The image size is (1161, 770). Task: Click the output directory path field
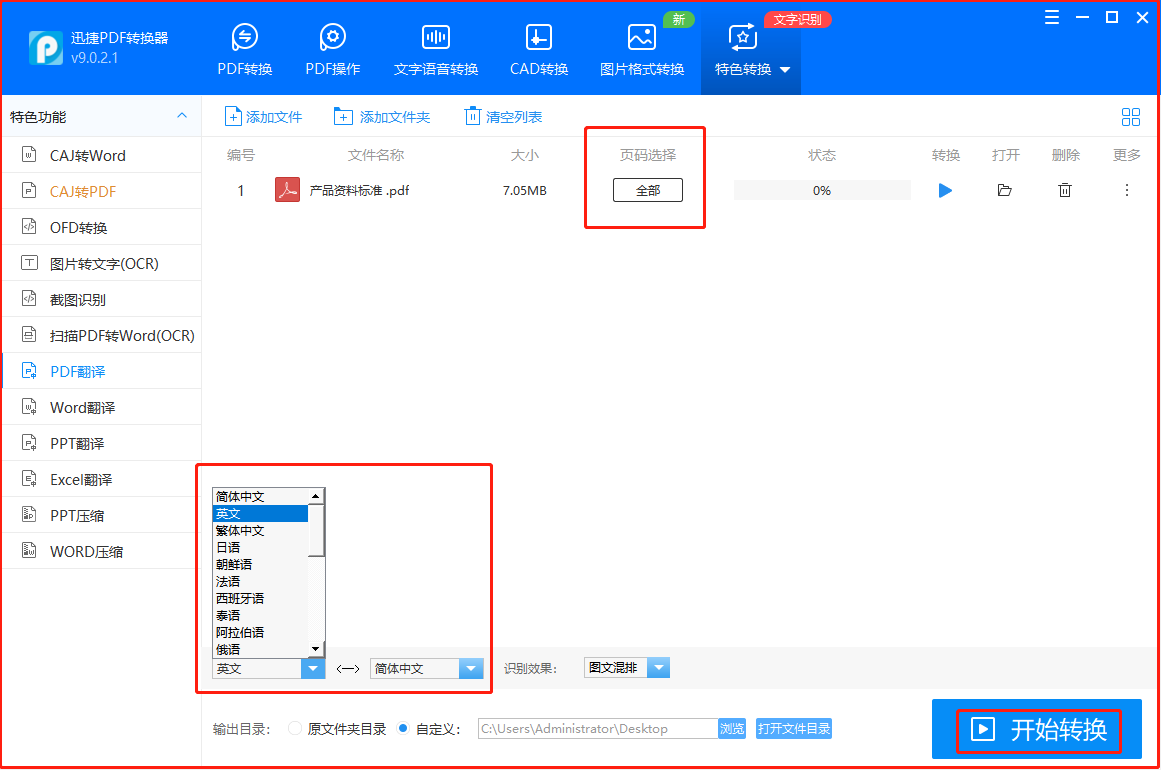pos(598,729)
